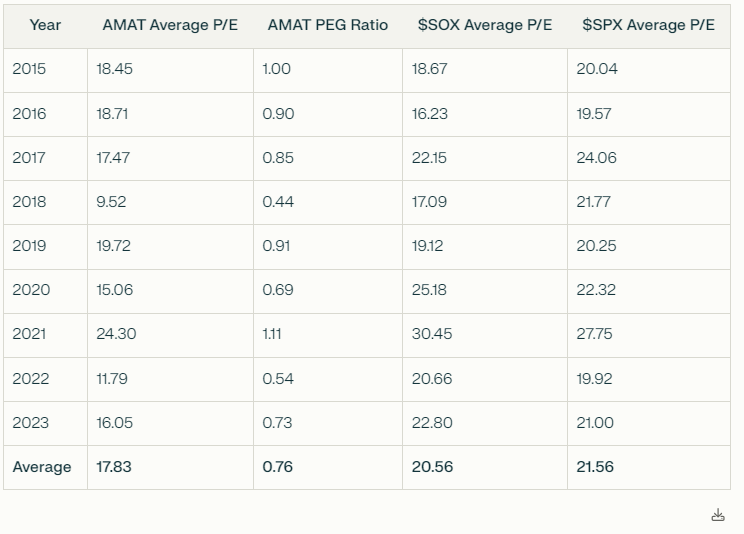The width and height of the screenshot is (744, 534).
Task: Select the $SPX Average P/E header
Action: click(x=648, y=25)
